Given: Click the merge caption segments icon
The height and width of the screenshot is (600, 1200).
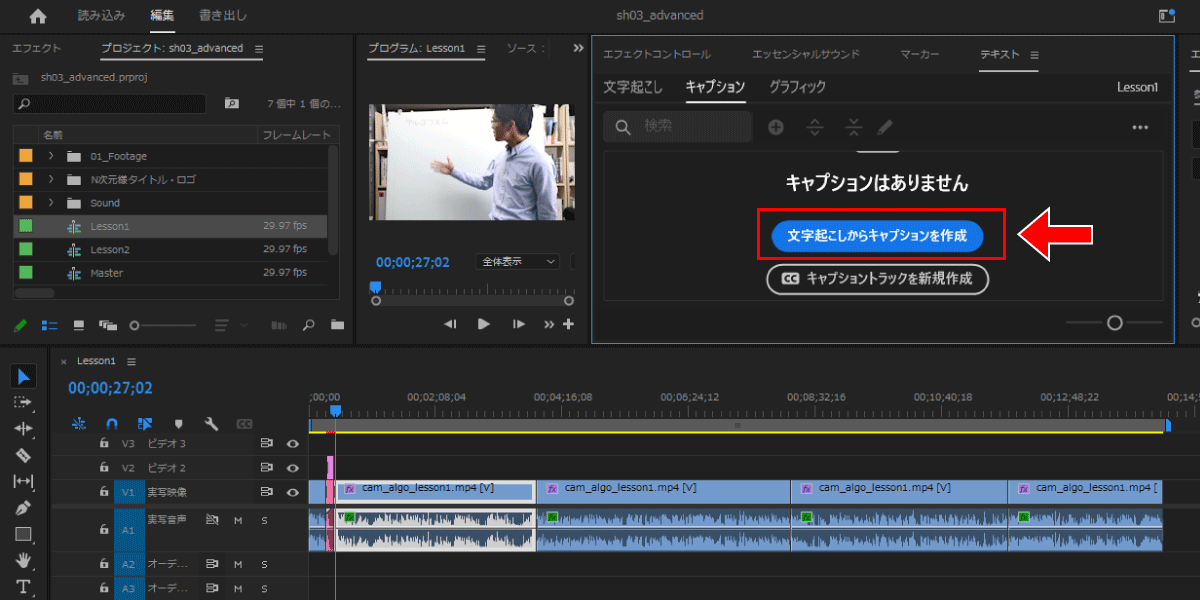Looking at the screenshot, I should (853, 127).
